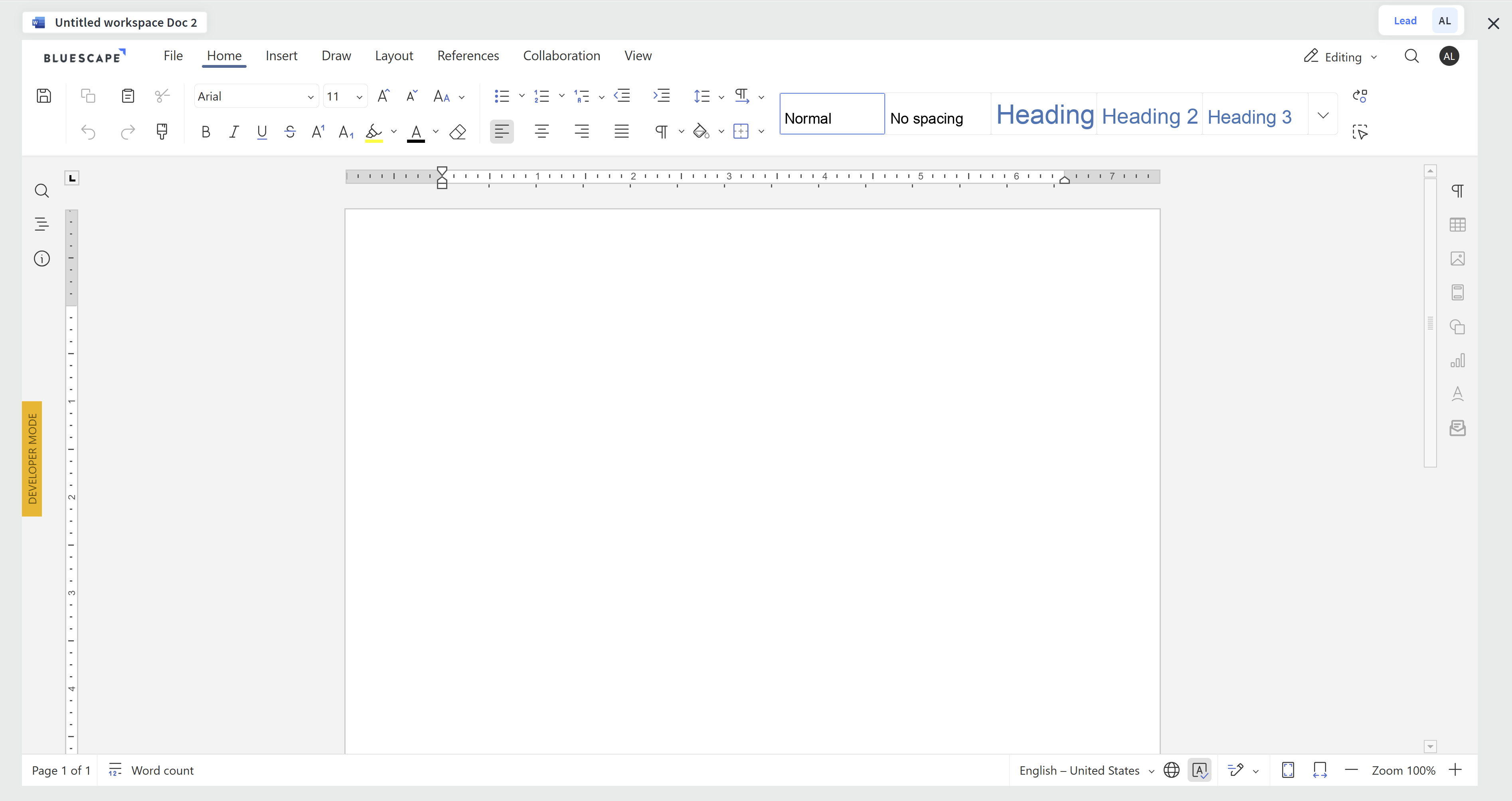Click the Clear formatting eraser icon
This screenshot has width=1512, height=801.
click(x=458, y=132)
